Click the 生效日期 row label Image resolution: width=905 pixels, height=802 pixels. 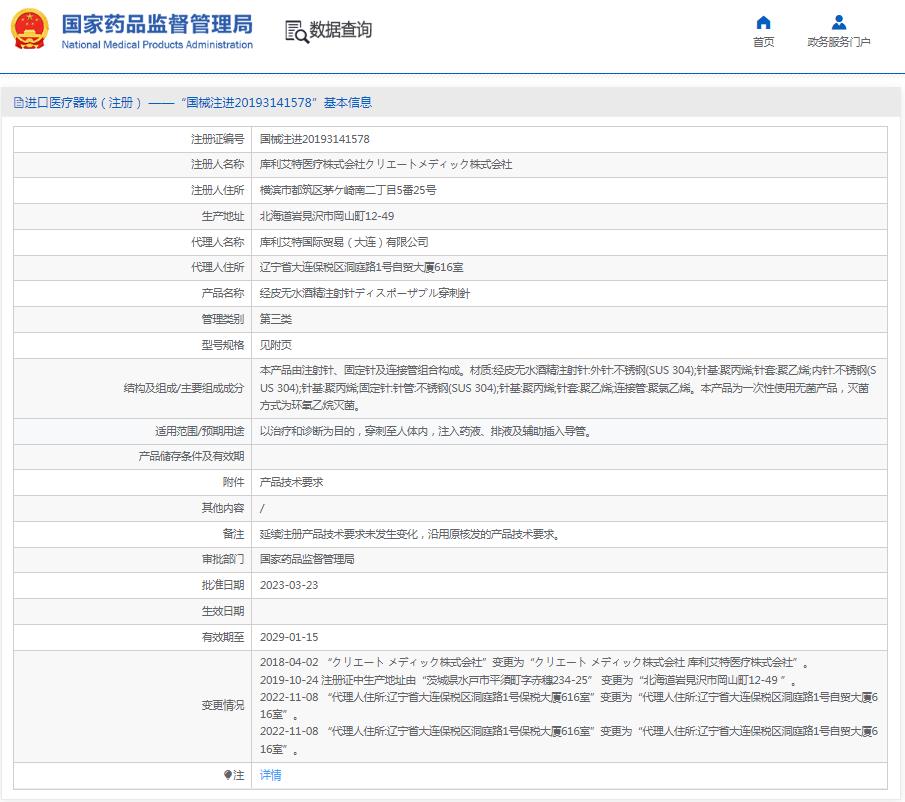point(223,611)
